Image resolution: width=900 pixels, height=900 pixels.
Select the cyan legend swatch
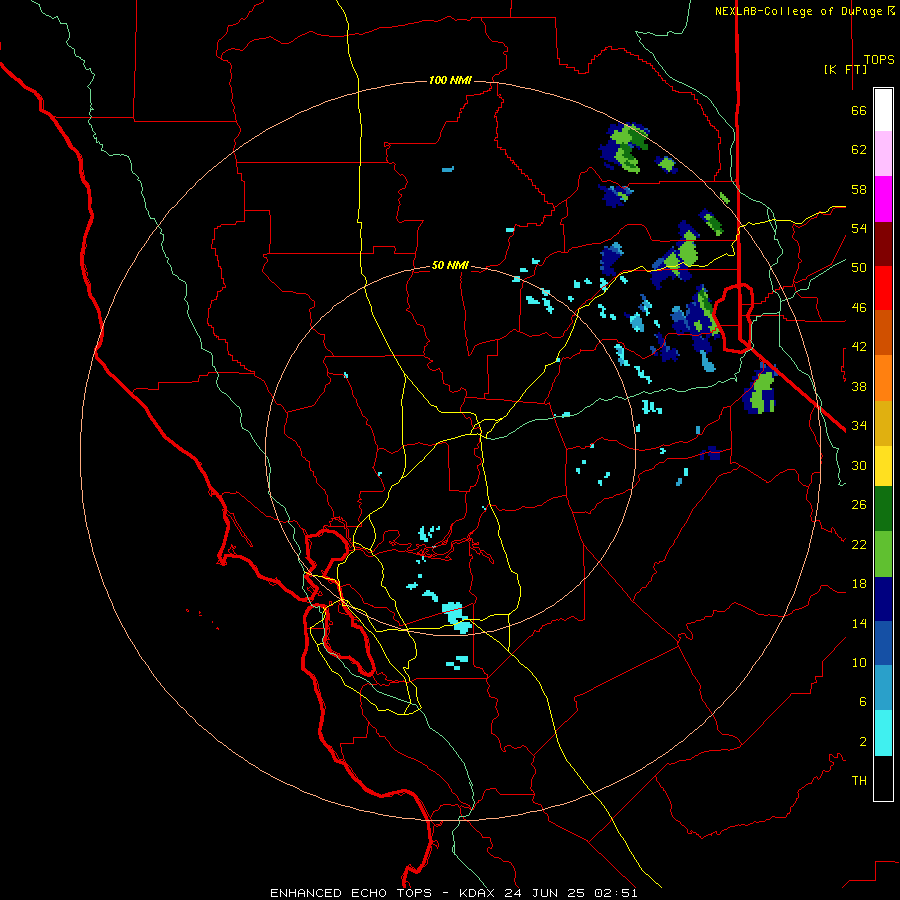(883, 733)
